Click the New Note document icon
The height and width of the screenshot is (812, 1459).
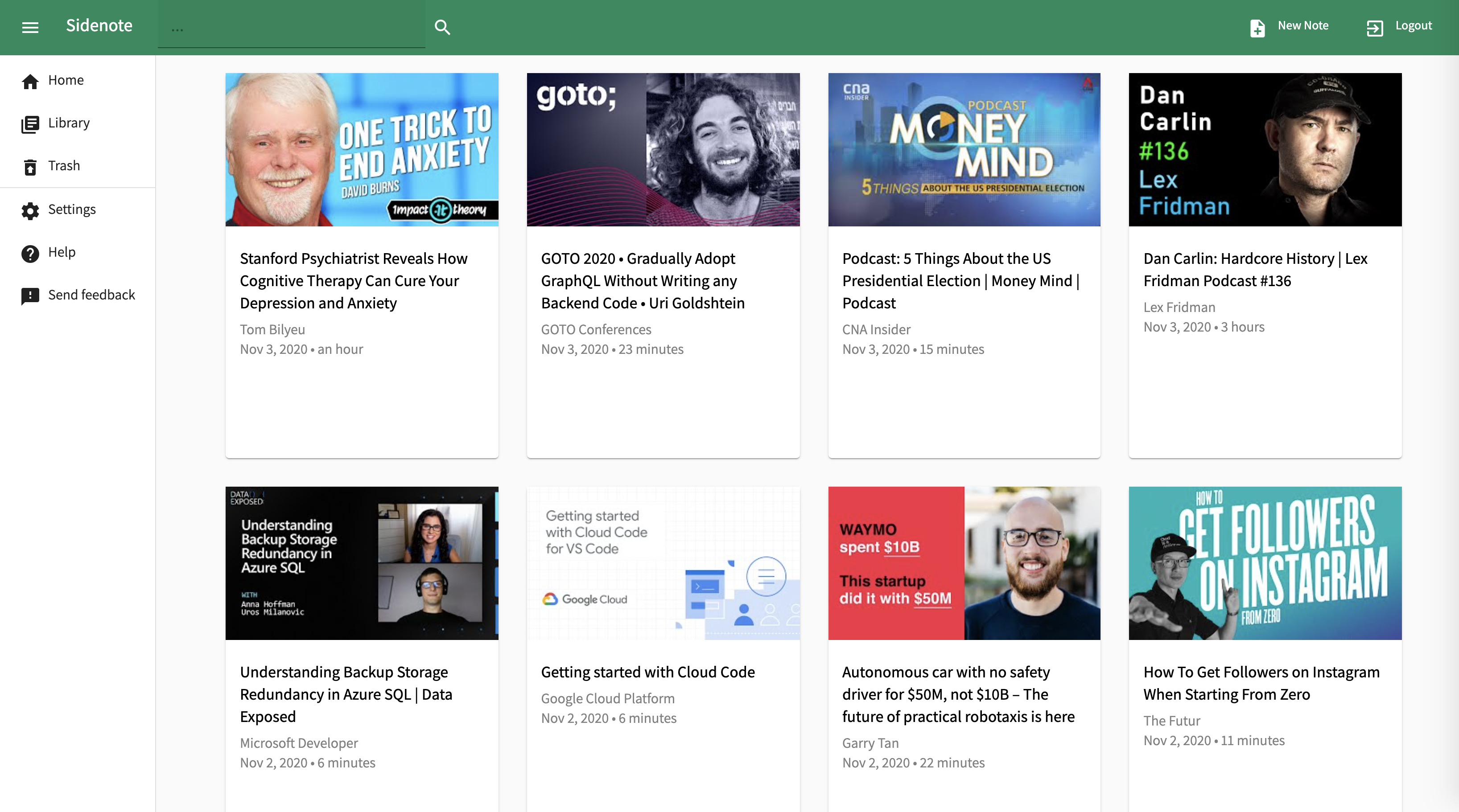tap(1257, 28)
